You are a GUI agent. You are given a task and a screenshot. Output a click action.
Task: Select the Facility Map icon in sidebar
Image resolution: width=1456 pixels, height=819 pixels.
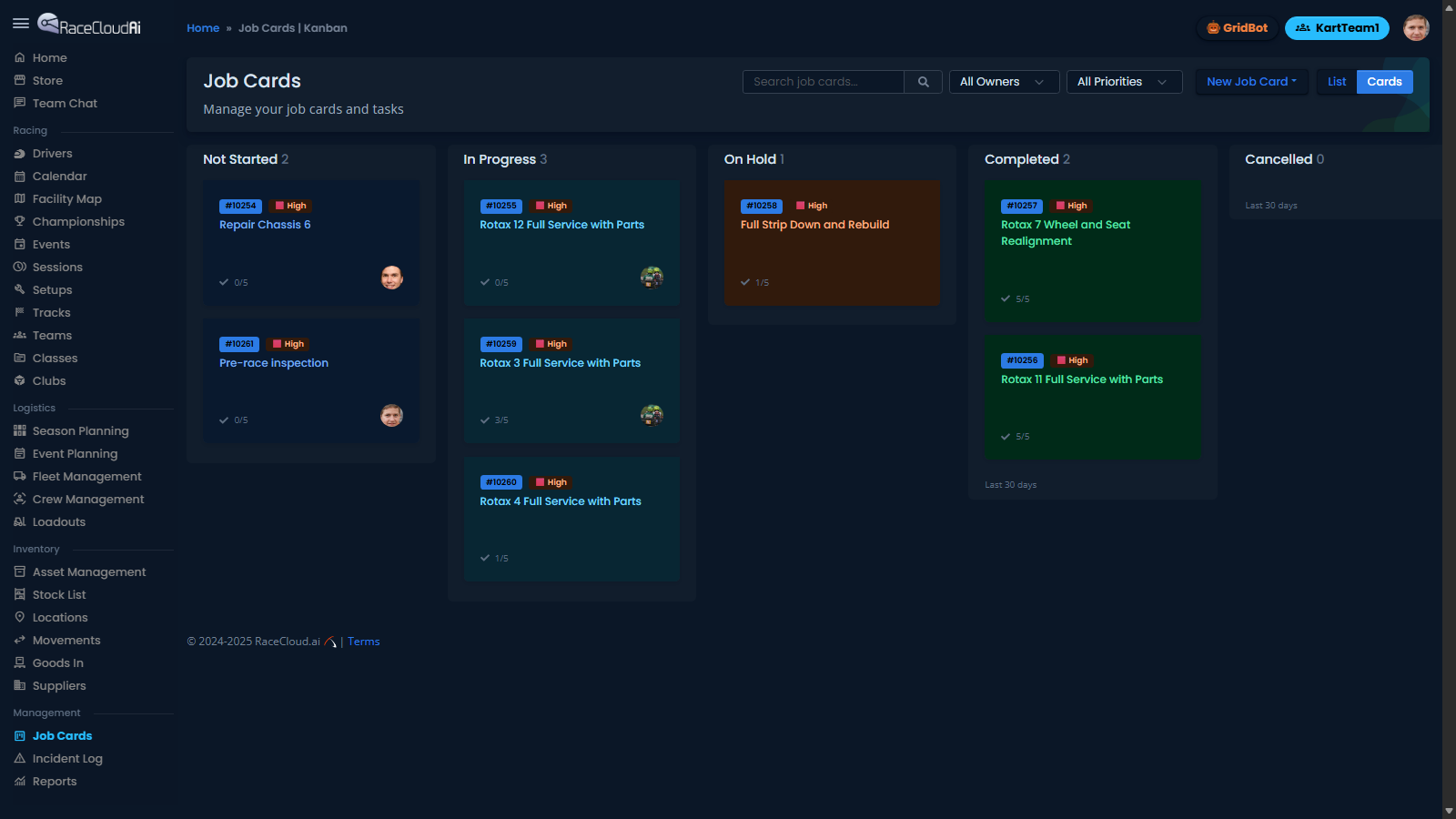click(20, 198)
